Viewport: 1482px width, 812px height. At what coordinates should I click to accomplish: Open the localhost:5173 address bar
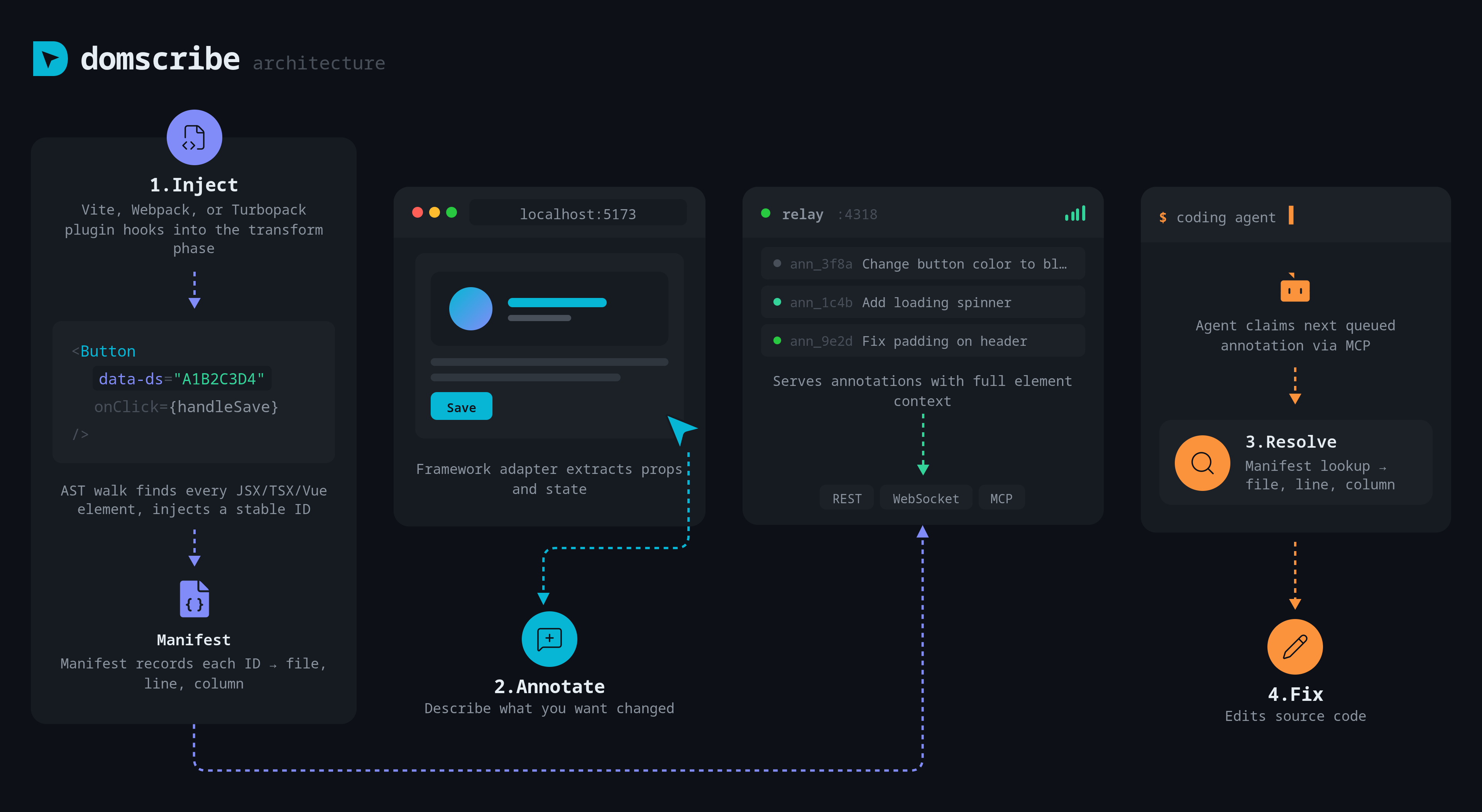click(578, 213)
